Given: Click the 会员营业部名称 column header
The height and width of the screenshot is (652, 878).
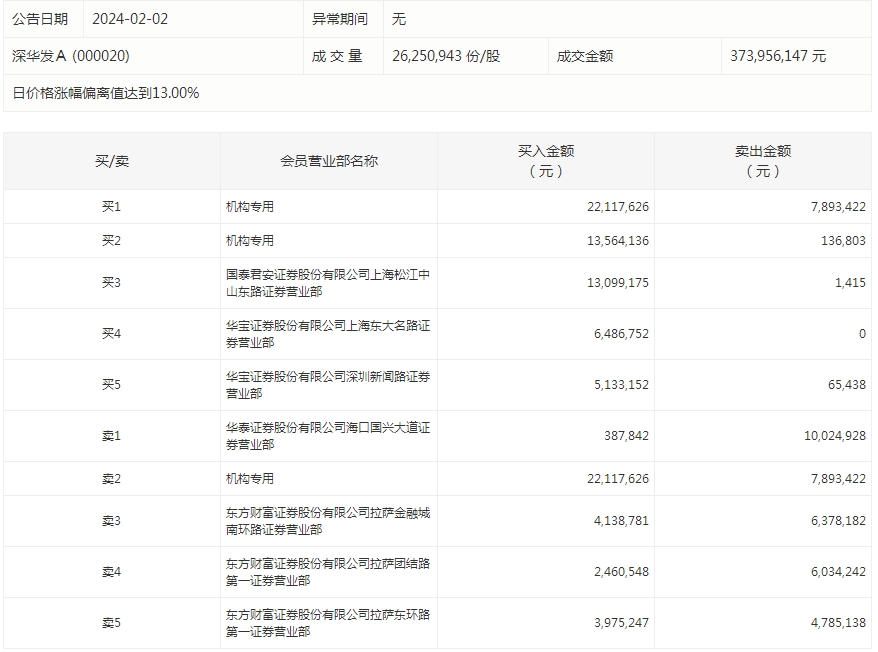Looking at the screenshot, I should coord(328,161).
